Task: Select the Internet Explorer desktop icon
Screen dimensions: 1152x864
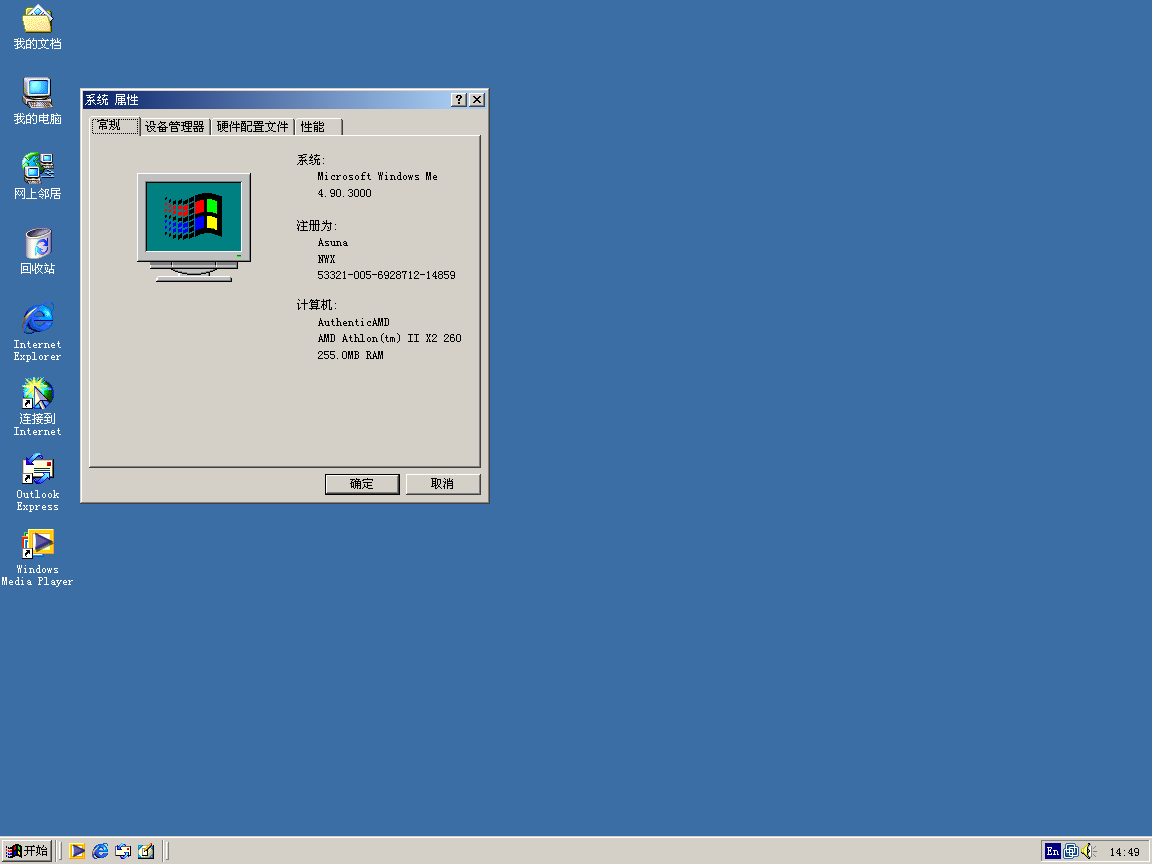Action: coord(37,332)
